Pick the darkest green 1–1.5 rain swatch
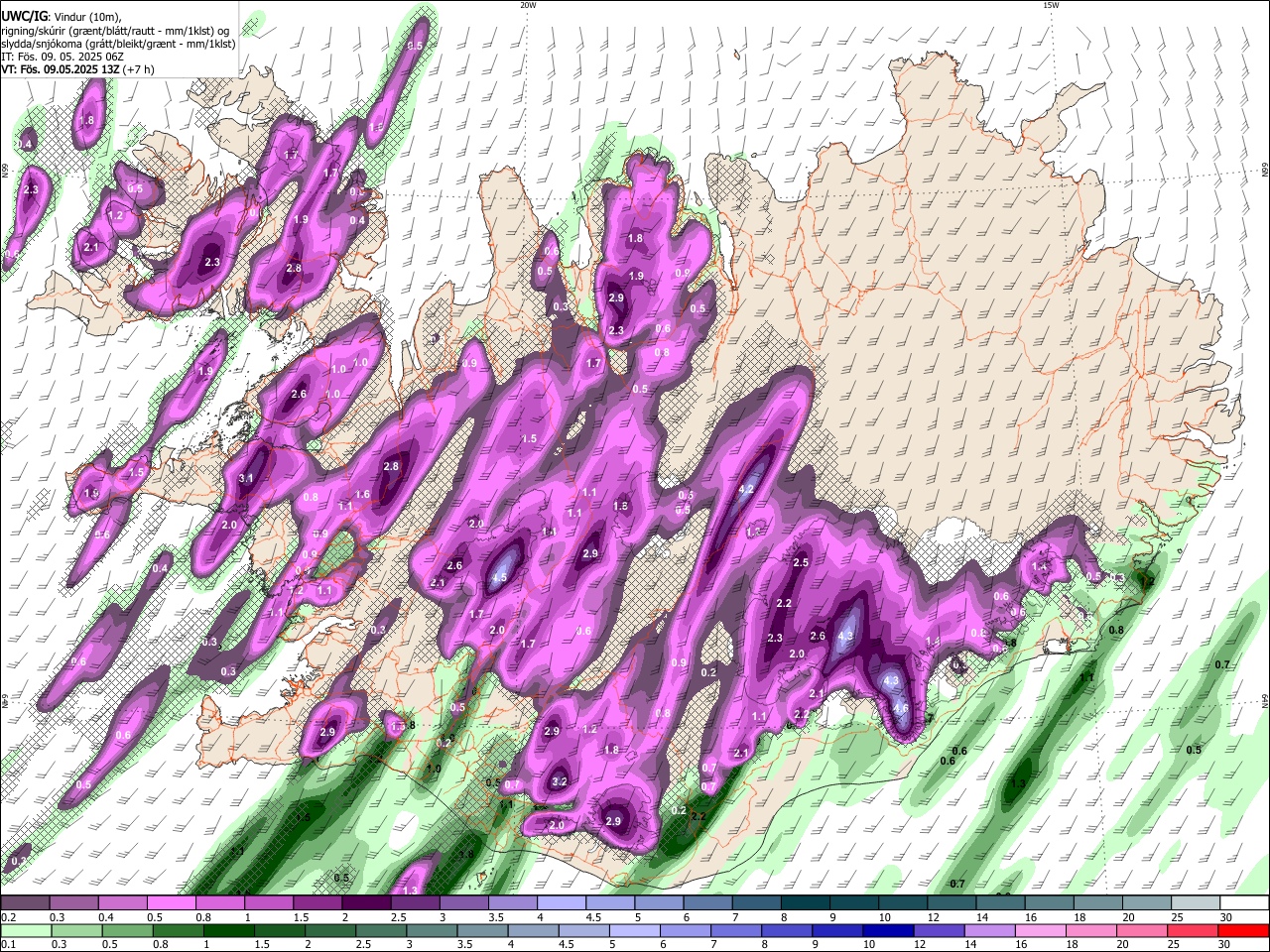The image size is (1270, 952). coord(229,930)
